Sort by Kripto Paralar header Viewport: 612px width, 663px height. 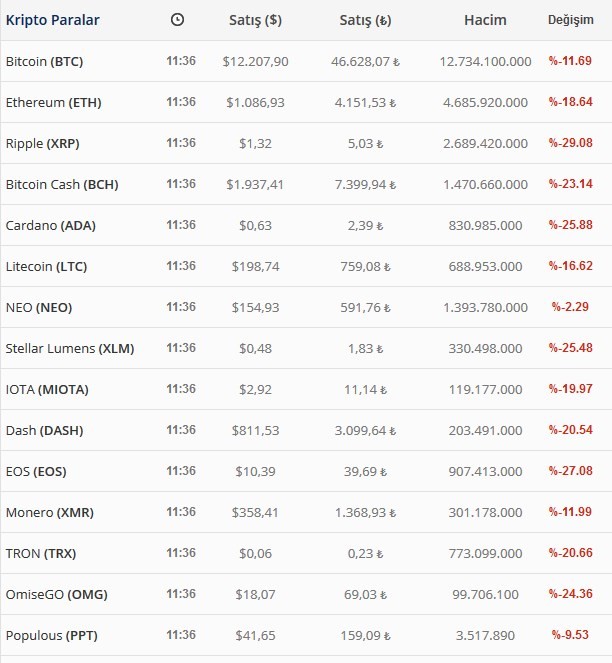(x=52, y=20)
